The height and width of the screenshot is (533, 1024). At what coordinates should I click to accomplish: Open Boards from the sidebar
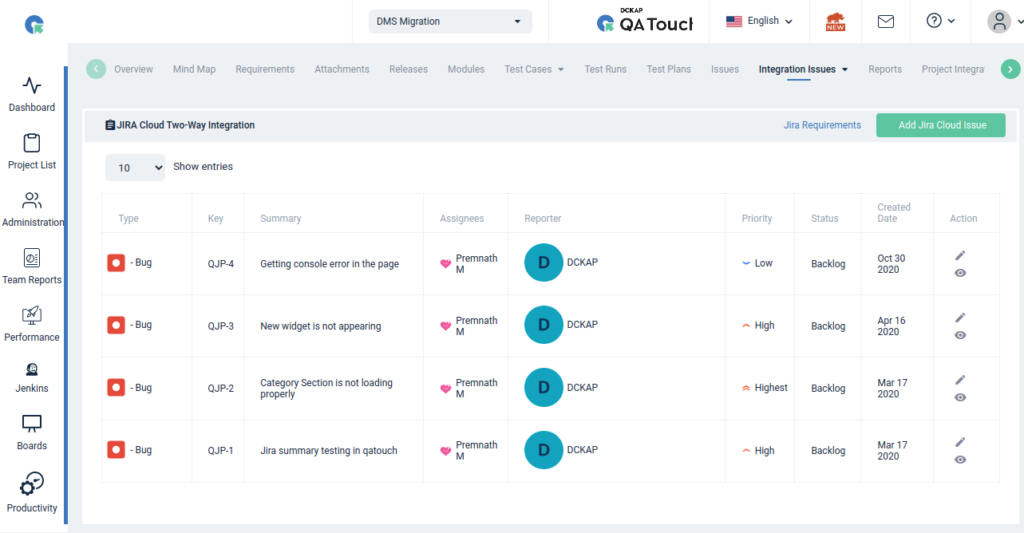click(32, 425)
